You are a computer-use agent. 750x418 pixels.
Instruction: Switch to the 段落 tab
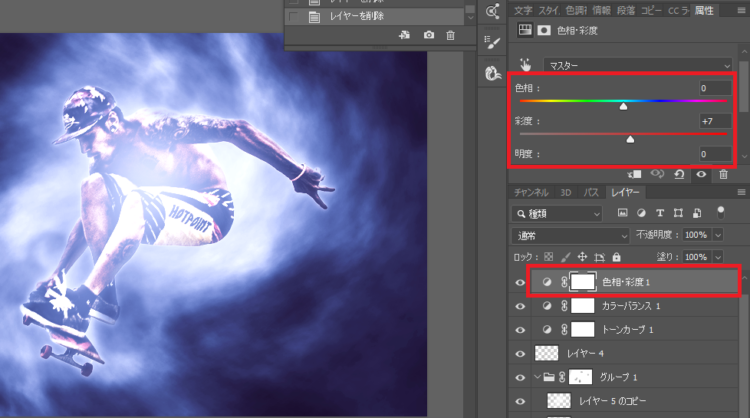coord(626,11)
